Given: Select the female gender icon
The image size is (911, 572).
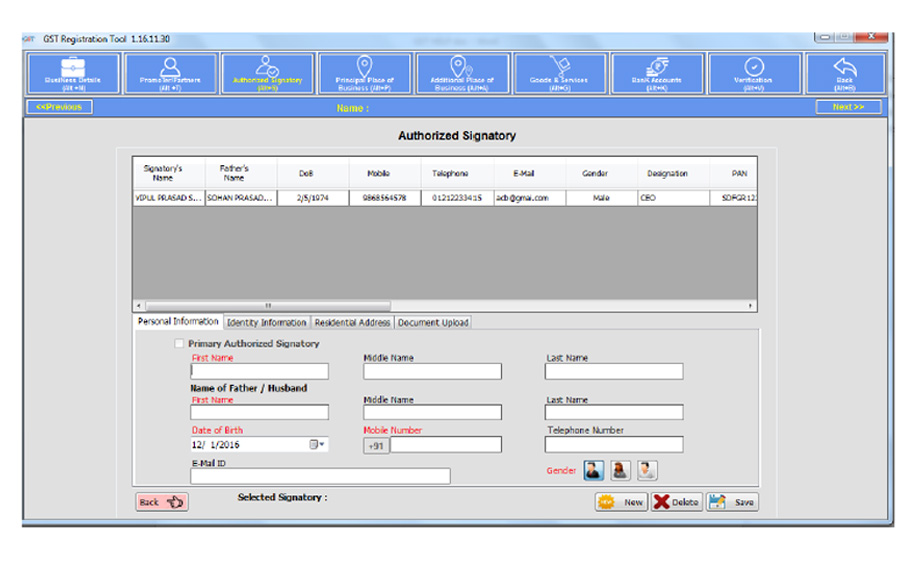Looking at the screenshot, I should [620, 470].
